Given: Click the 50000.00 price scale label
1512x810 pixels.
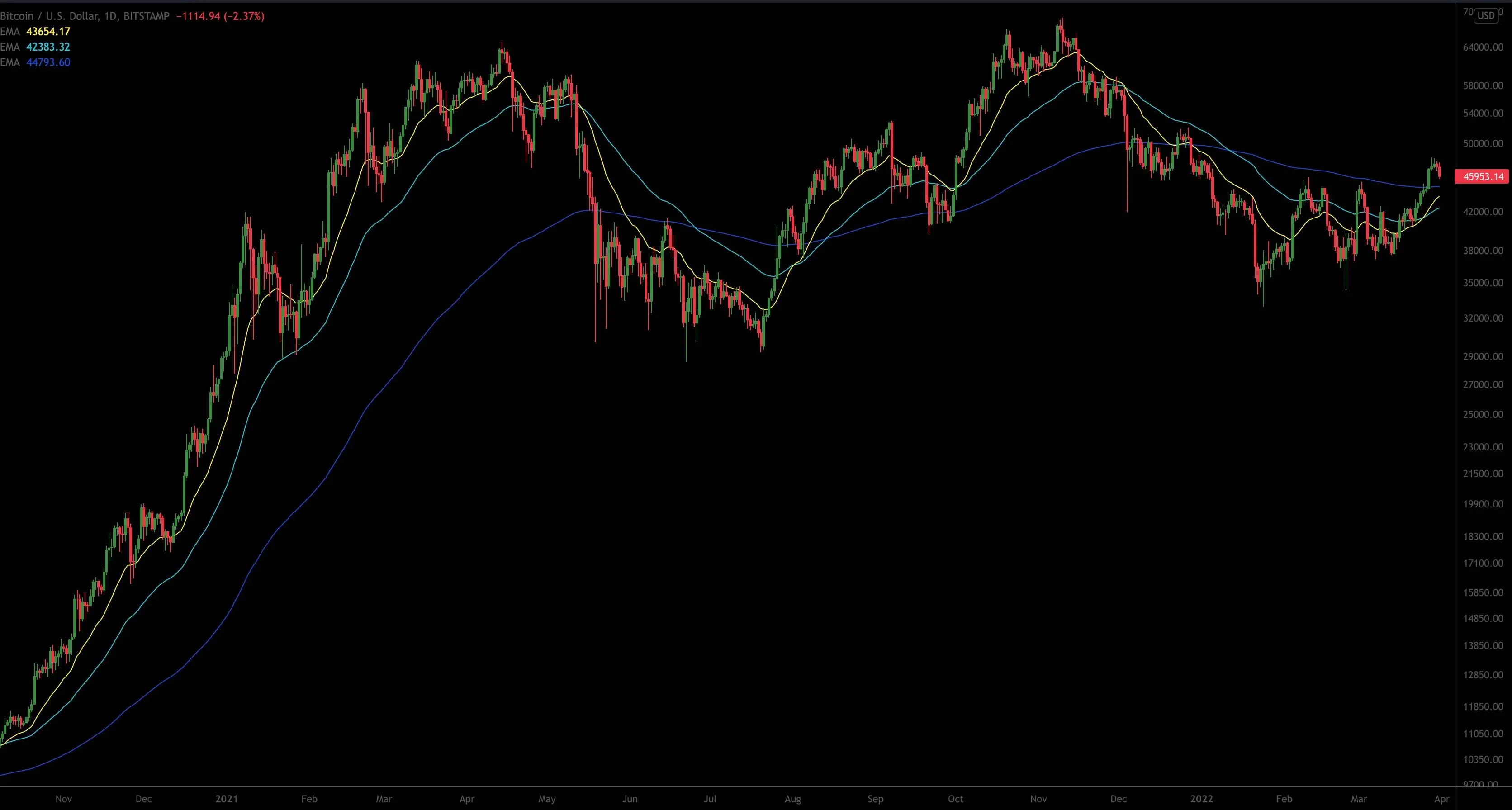Looking at the screenshot, I should [x=1483, y=143].
